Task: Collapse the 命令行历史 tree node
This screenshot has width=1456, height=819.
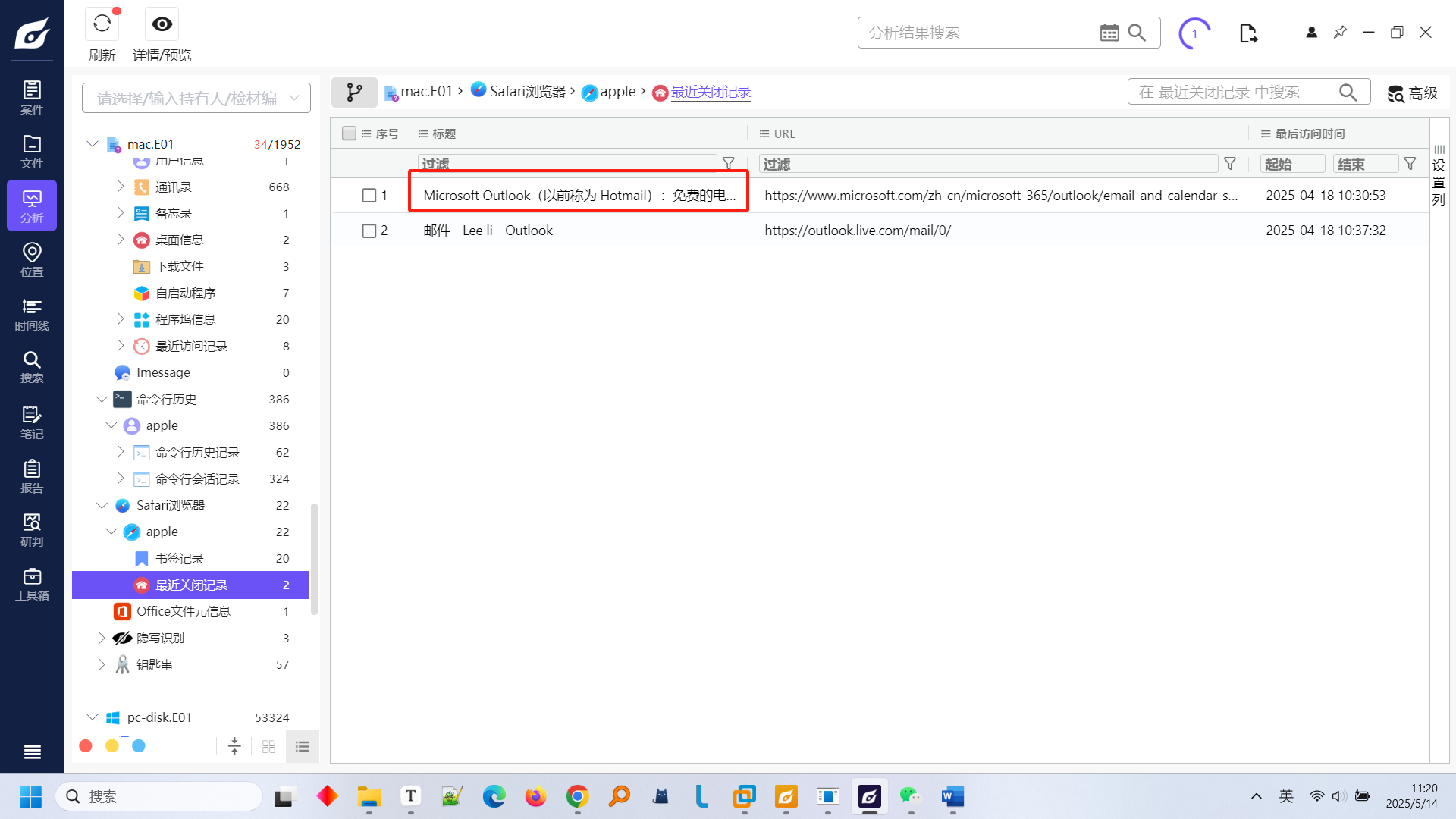Action: (102, 398)
